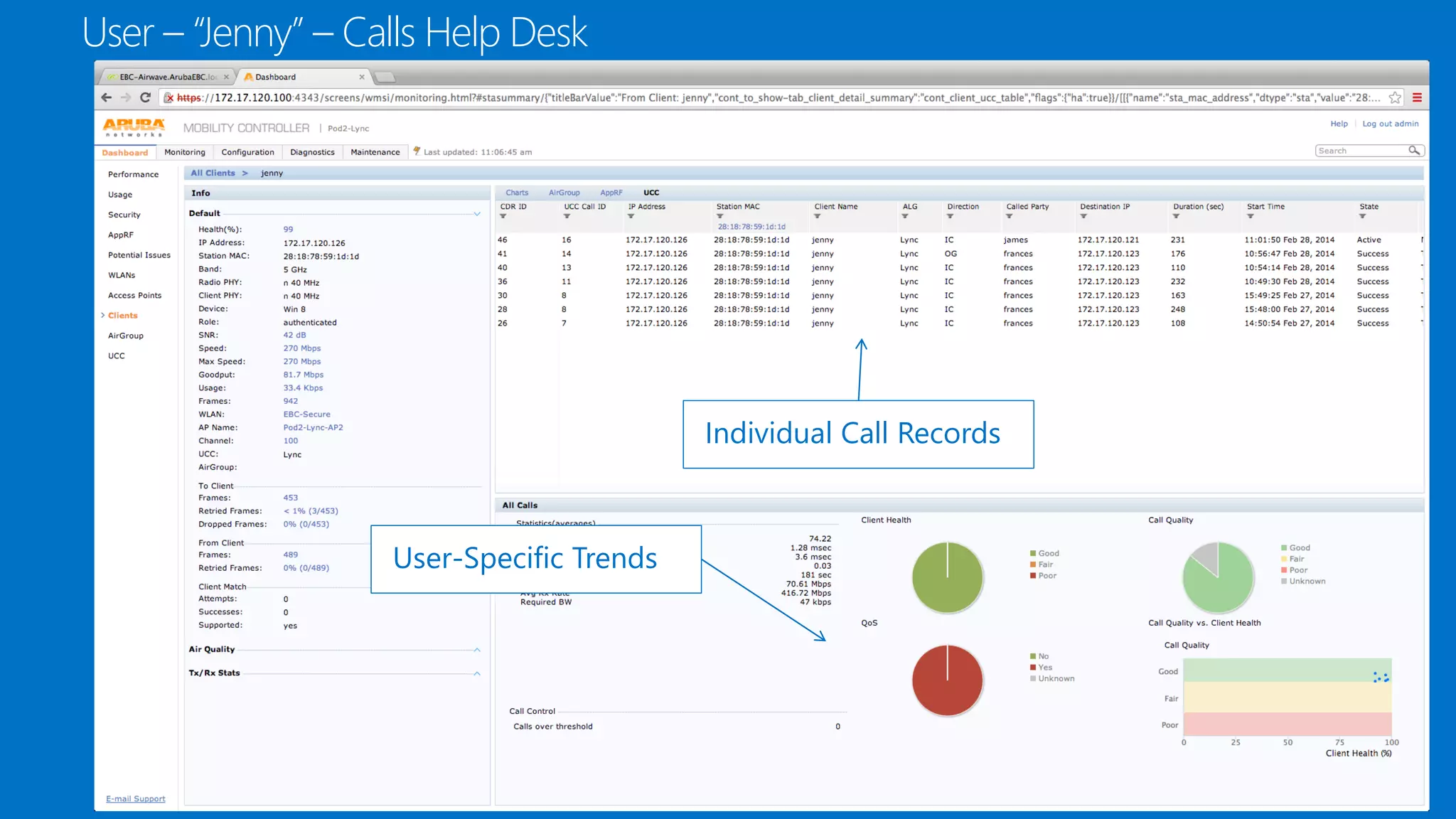This screenshot has height=819, width=1456.
Task: Open the Monitoring tab
Action: point(185,152)
